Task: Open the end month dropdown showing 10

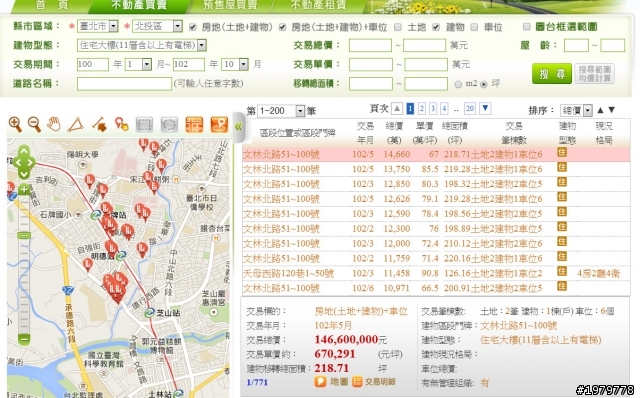Action: [235, 64]
